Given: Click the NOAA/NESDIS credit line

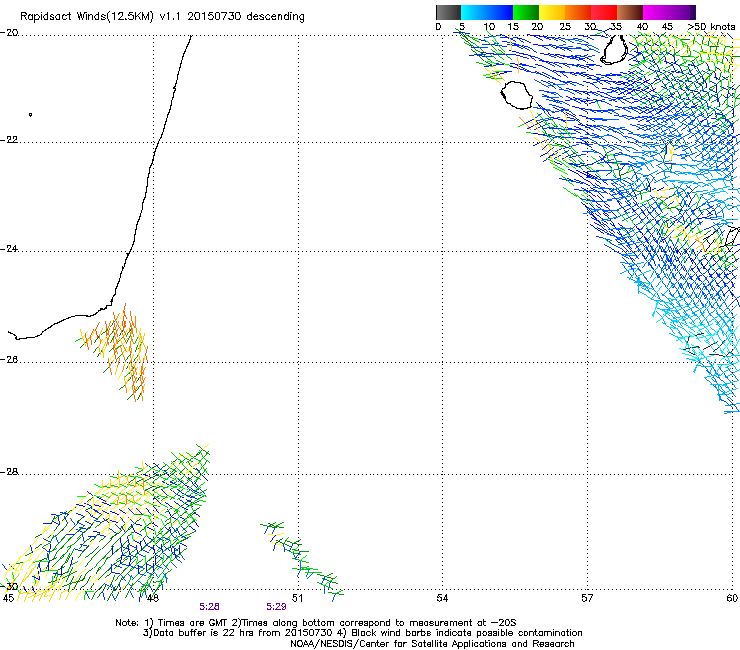Looking at the screenshot, I should (432, 644).
